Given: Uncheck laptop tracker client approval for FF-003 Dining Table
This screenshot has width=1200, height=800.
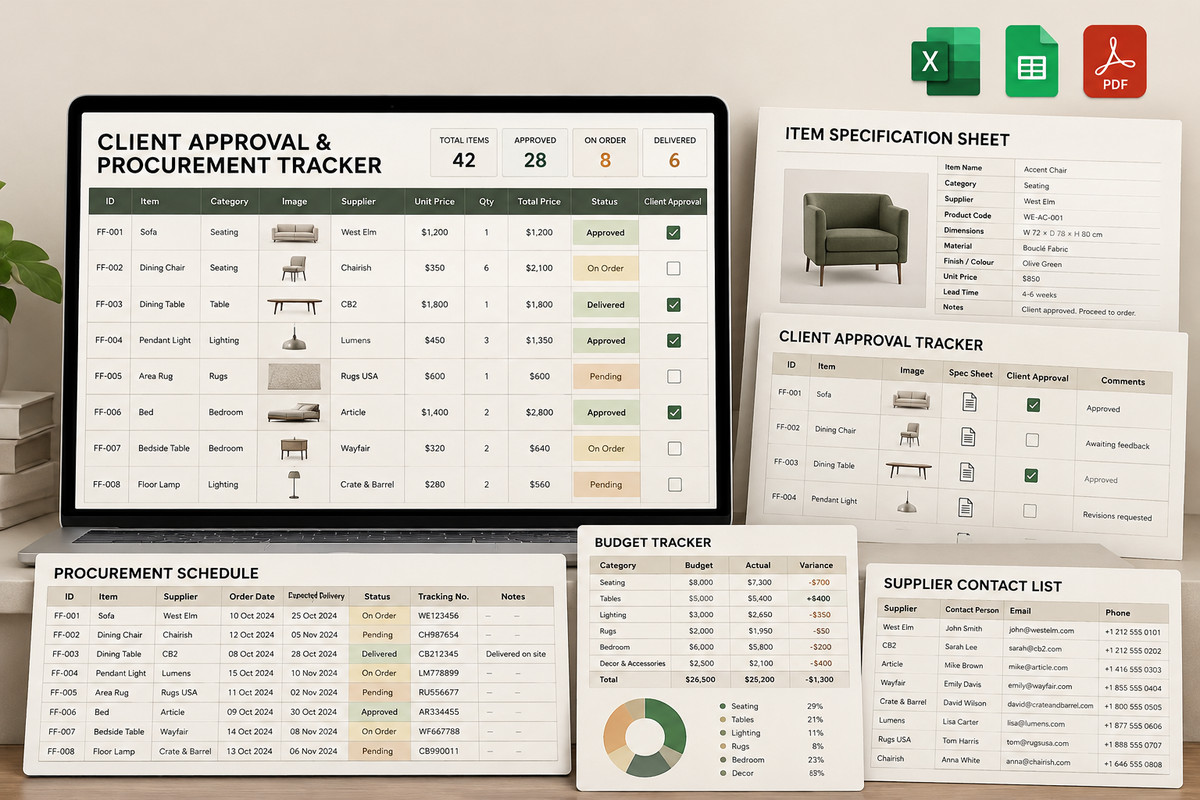Looking at the screenshot, I should (674, 304).
